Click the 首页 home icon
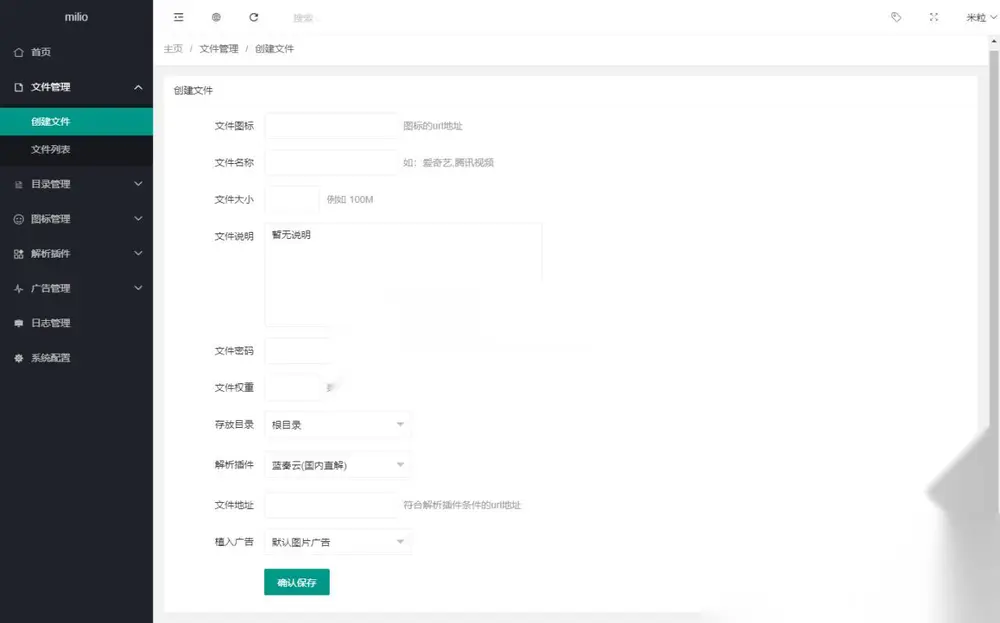 18,52
